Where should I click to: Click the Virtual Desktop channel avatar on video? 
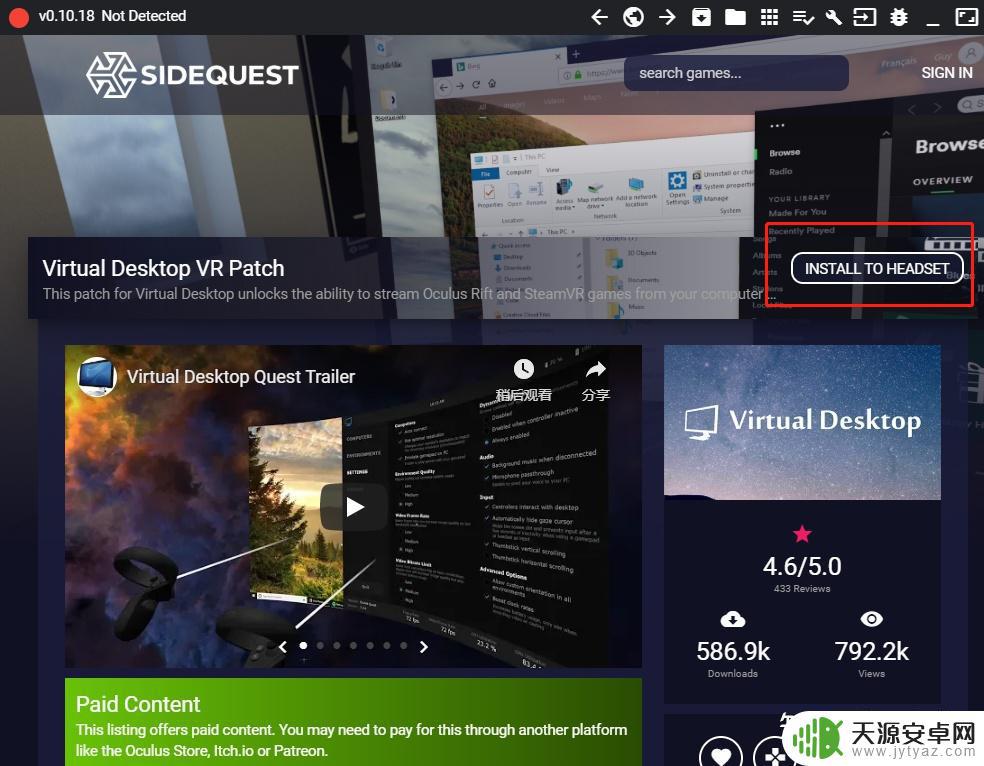coord(97,376)
